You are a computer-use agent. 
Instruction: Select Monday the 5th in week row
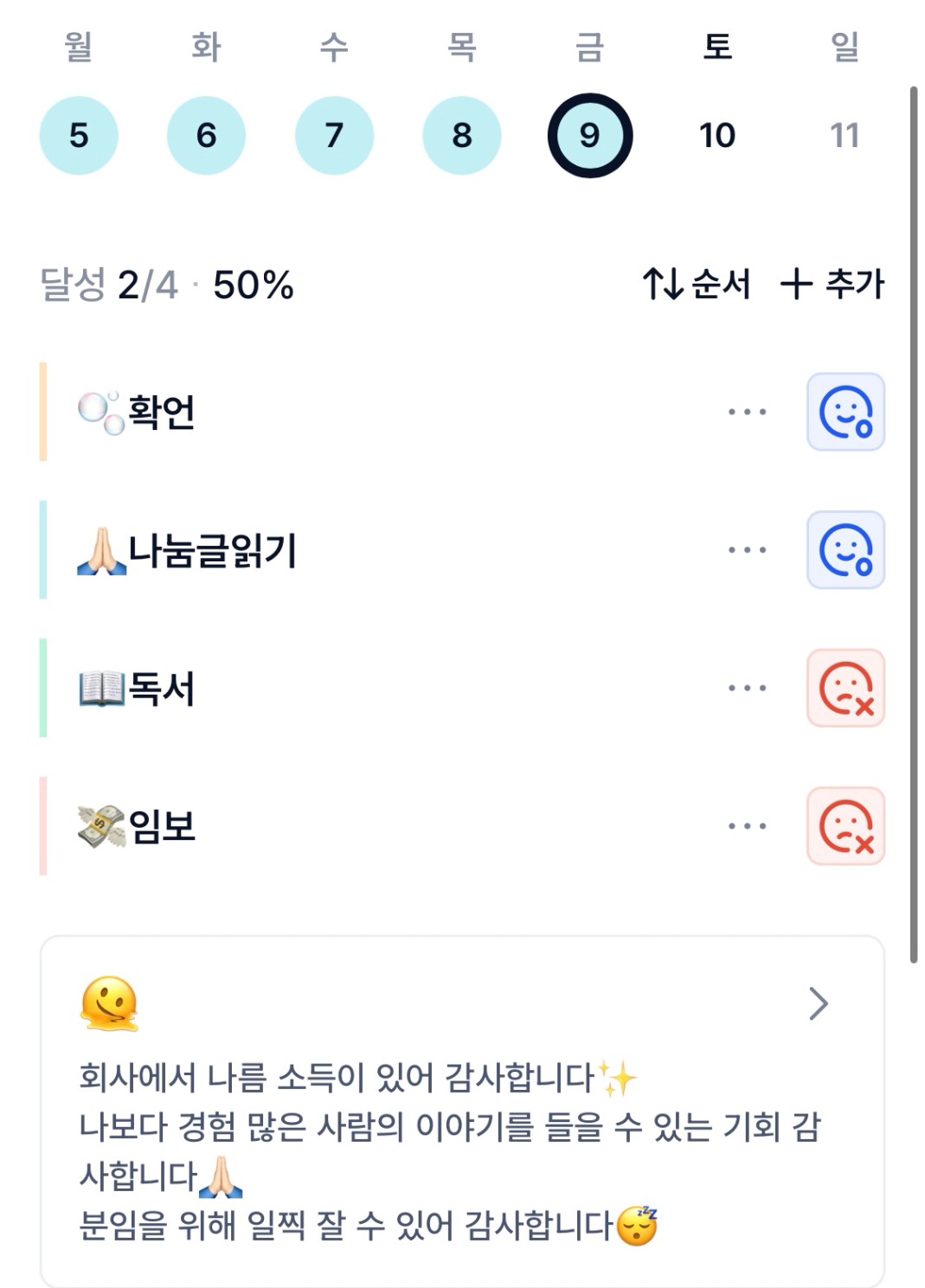pyautogui.click(x=79, y=136)
